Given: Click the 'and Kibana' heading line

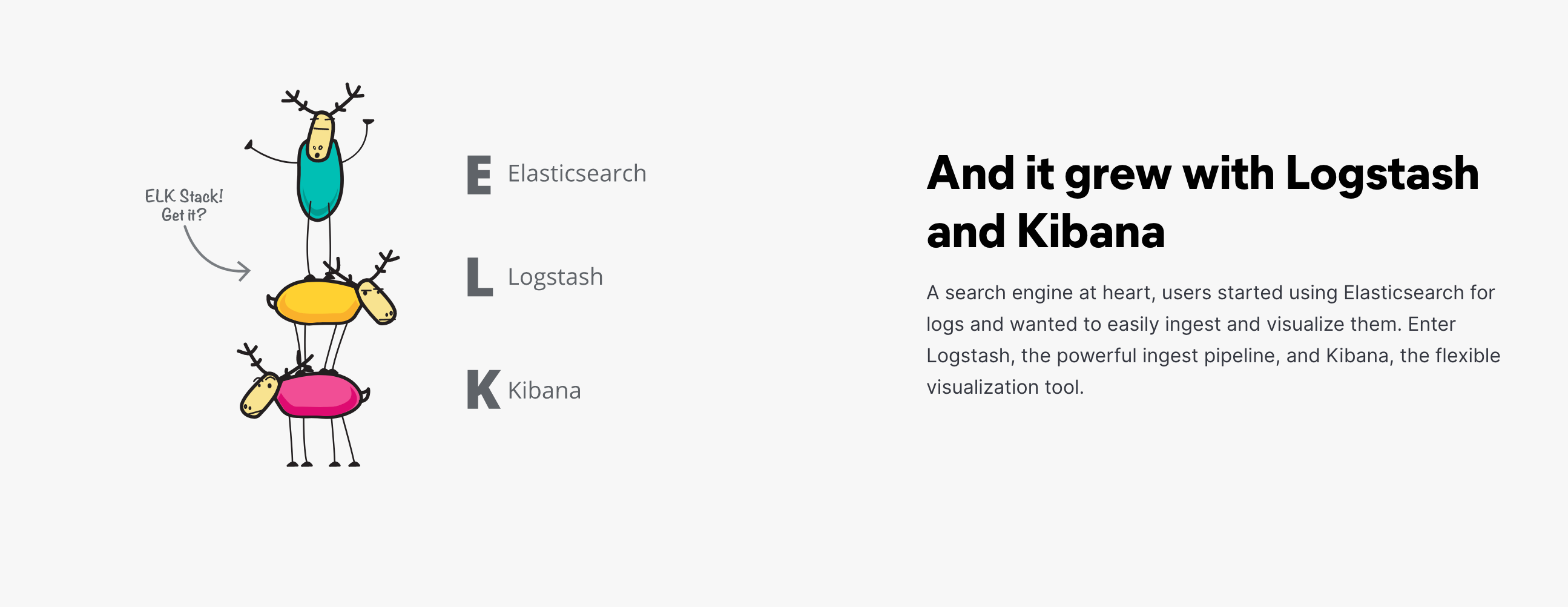Looking at the screenshot, I should coord(1045,232).
